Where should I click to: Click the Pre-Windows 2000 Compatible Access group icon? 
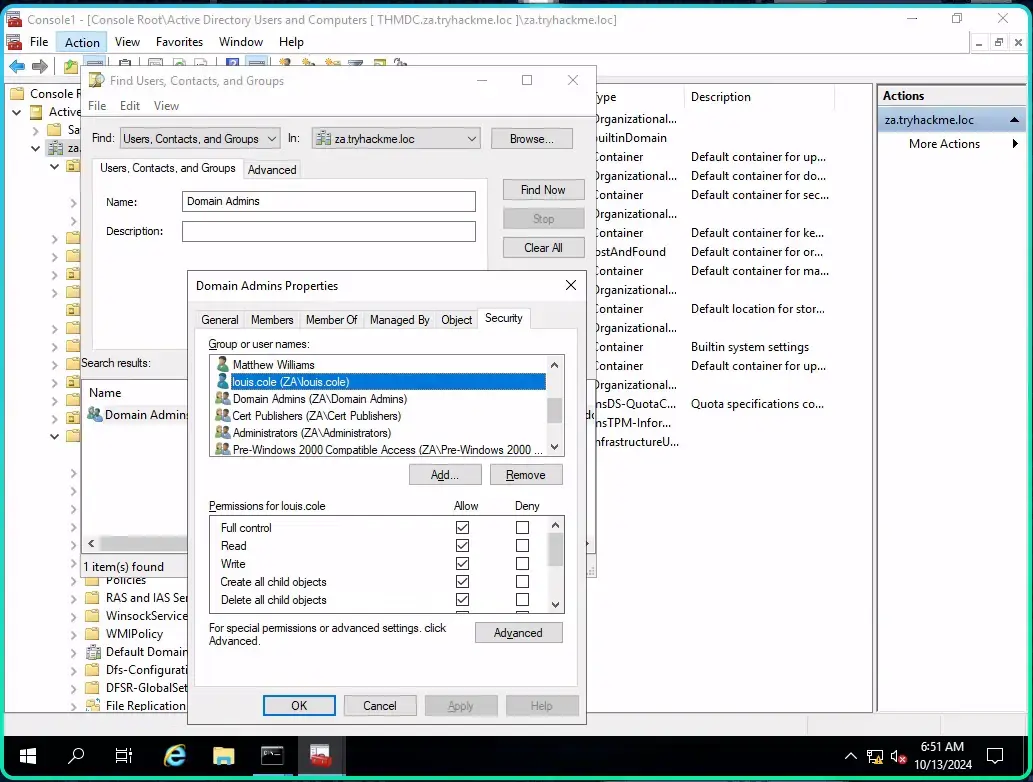(223, 449)
